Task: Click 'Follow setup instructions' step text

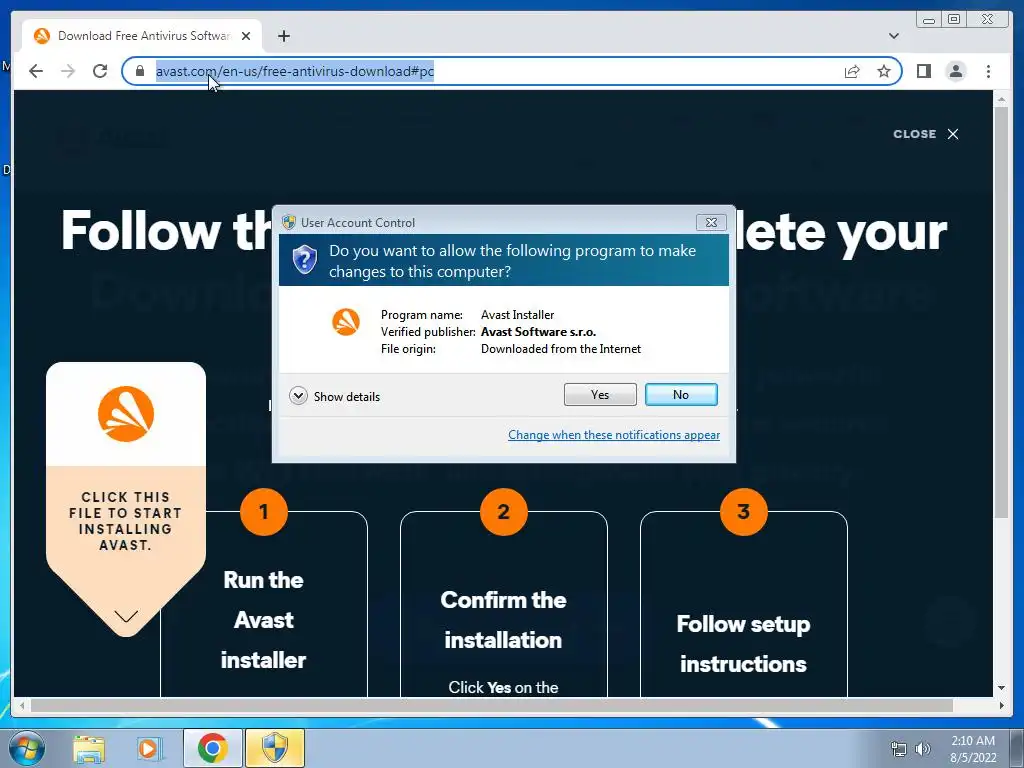Action: pyautogui.click(x=743, y=644)
